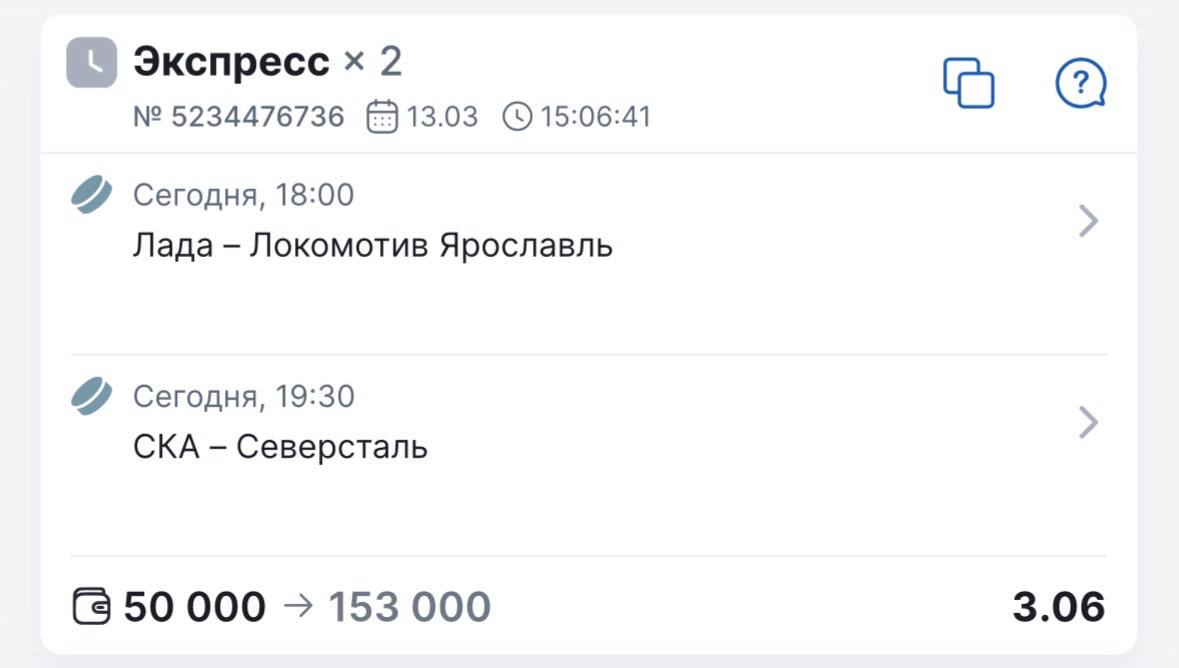Click the Сегодня, 18:00 match time
This screenshot has width=1179, height=668.
point(243,195)
